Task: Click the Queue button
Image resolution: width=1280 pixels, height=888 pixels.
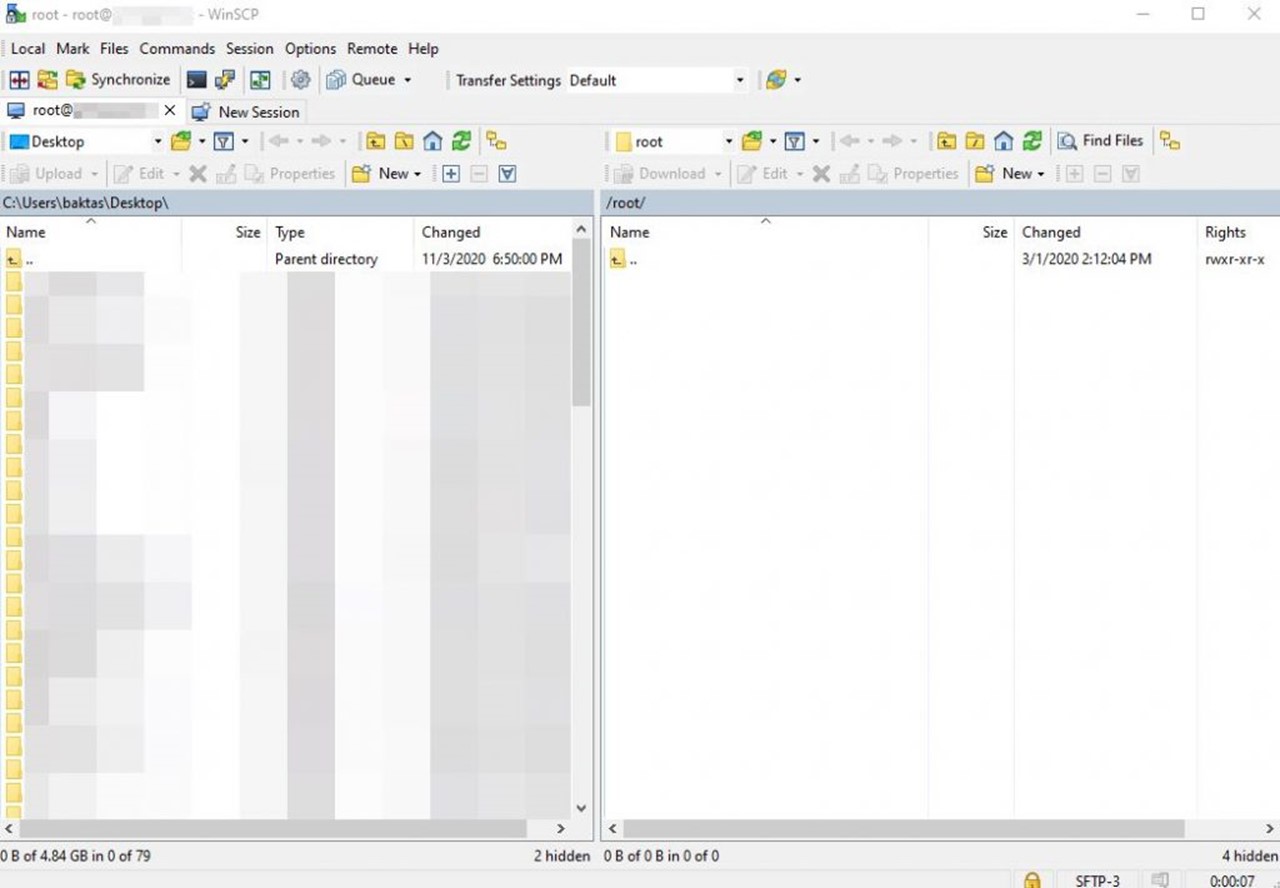Action: pyautogui.click(x=361, y=80)
